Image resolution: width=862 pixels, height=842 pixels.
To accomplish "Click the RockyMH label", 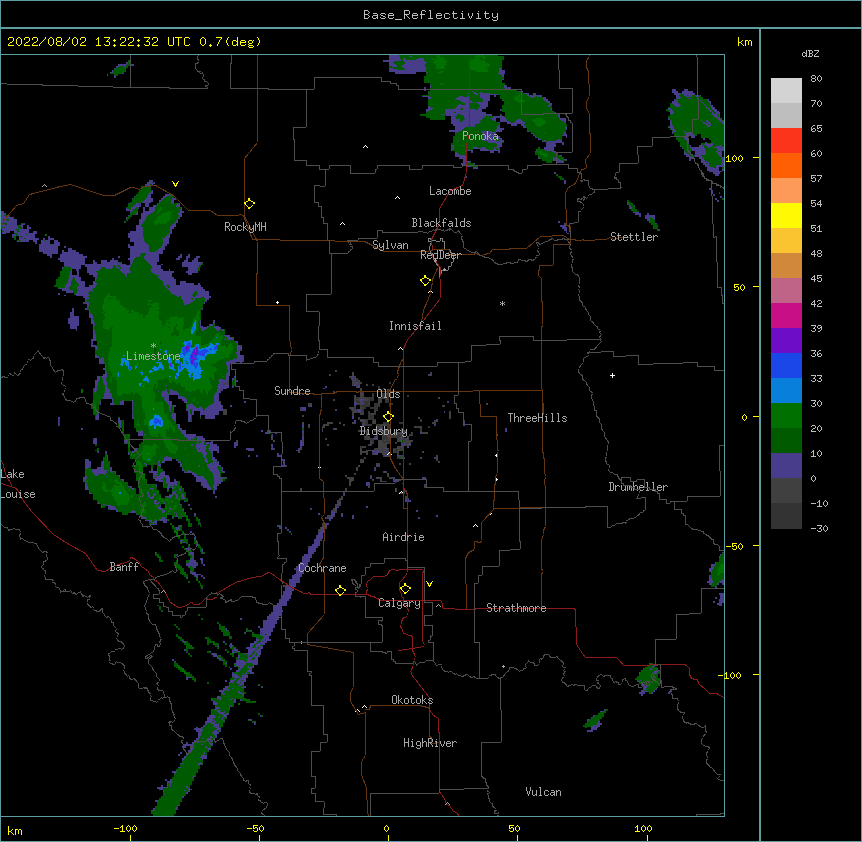I will [245, 227].
